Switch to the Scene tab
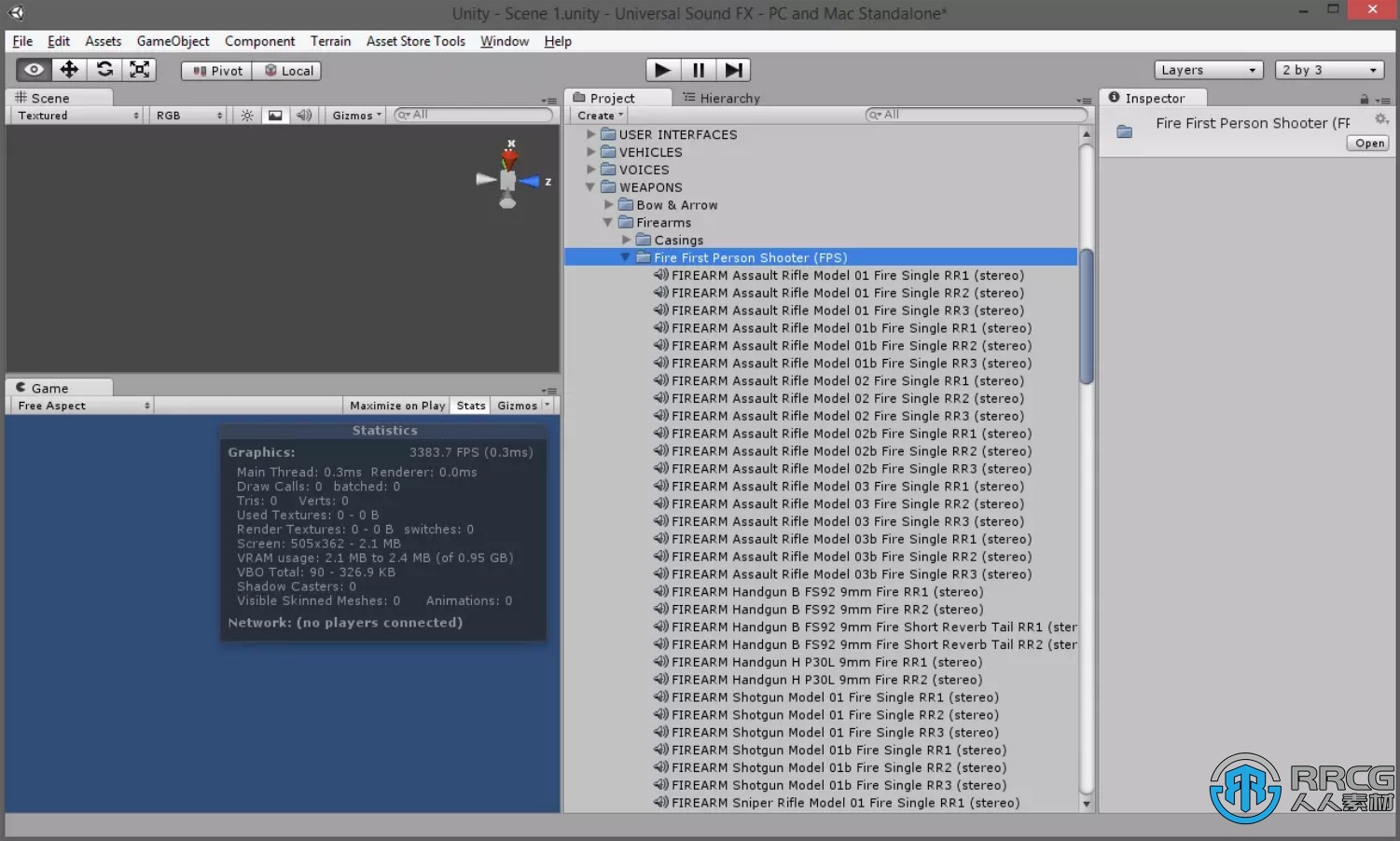The width and height of the screenshot is (1400, 841). tap(61, 98)
